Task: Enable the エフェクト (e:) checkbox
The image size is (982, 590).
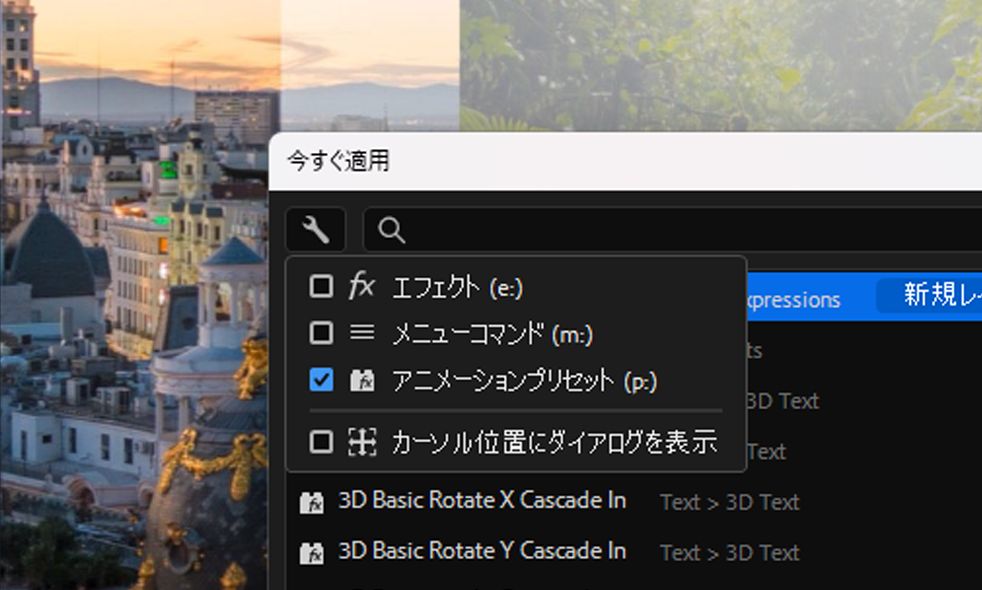Action: (321, 287)
